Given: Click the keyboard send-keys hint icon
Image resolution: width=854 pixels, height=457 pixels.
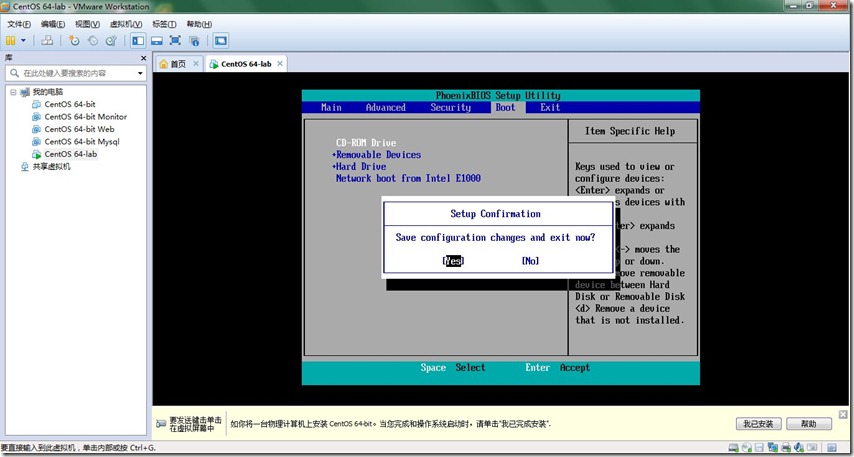Looking at the screenshot, I should (161, 424).
